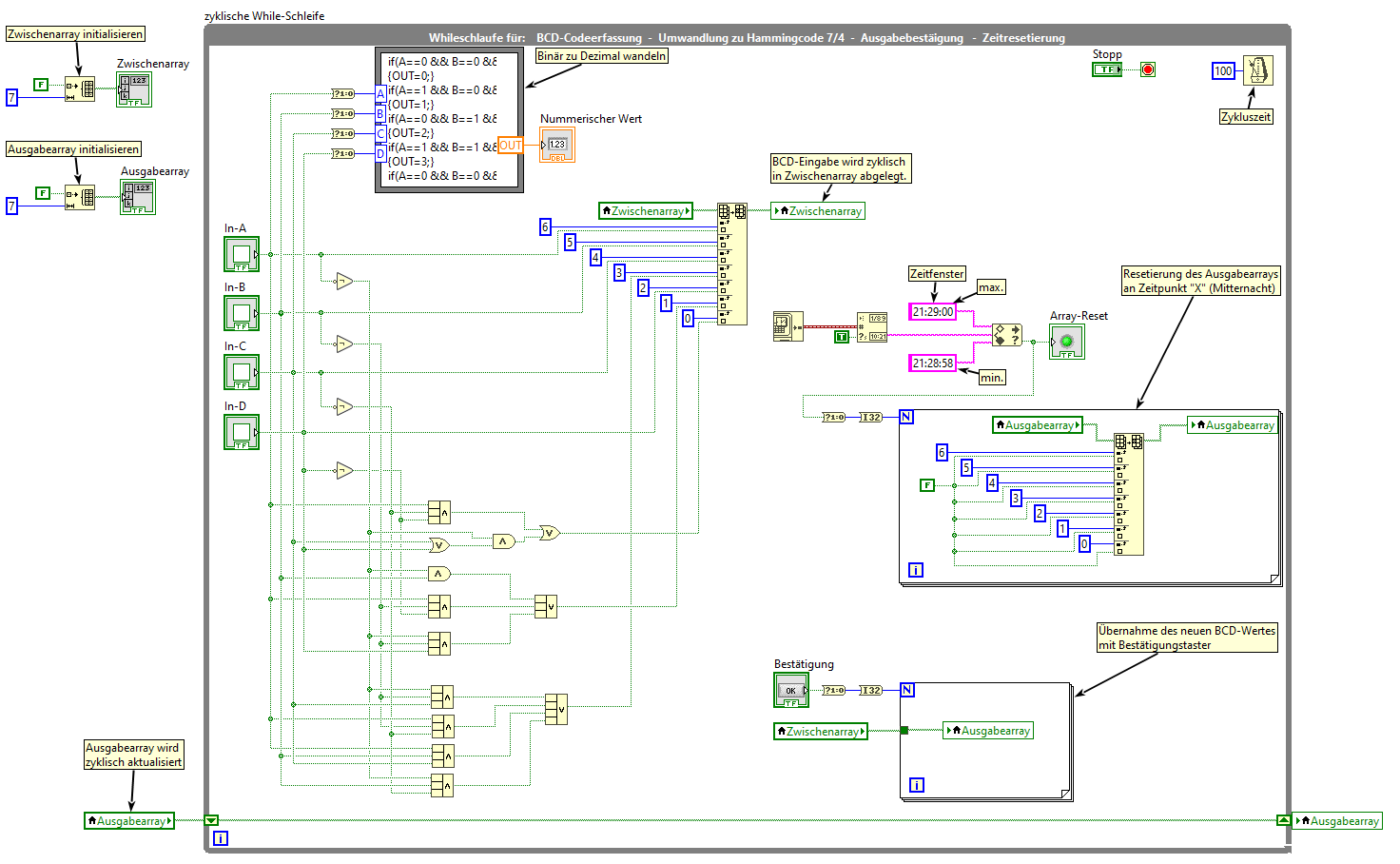Viewport: 1400px width, 864px height.
Task: Open Ausgabearray local left of the while loop
Action: (129, 821)
